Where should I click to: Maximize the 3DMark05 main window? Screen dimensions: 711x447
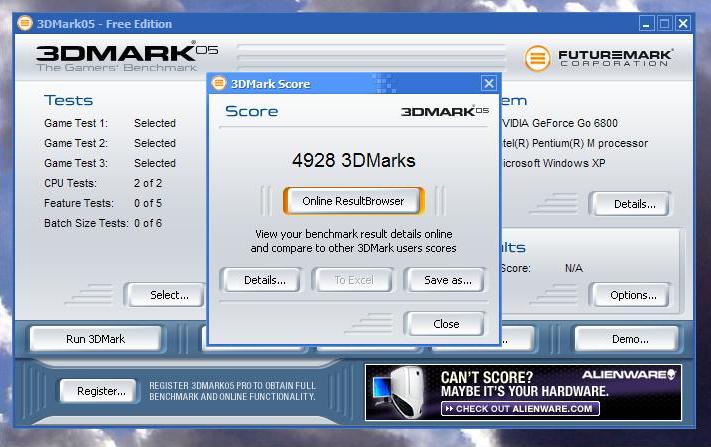[664, 23]
